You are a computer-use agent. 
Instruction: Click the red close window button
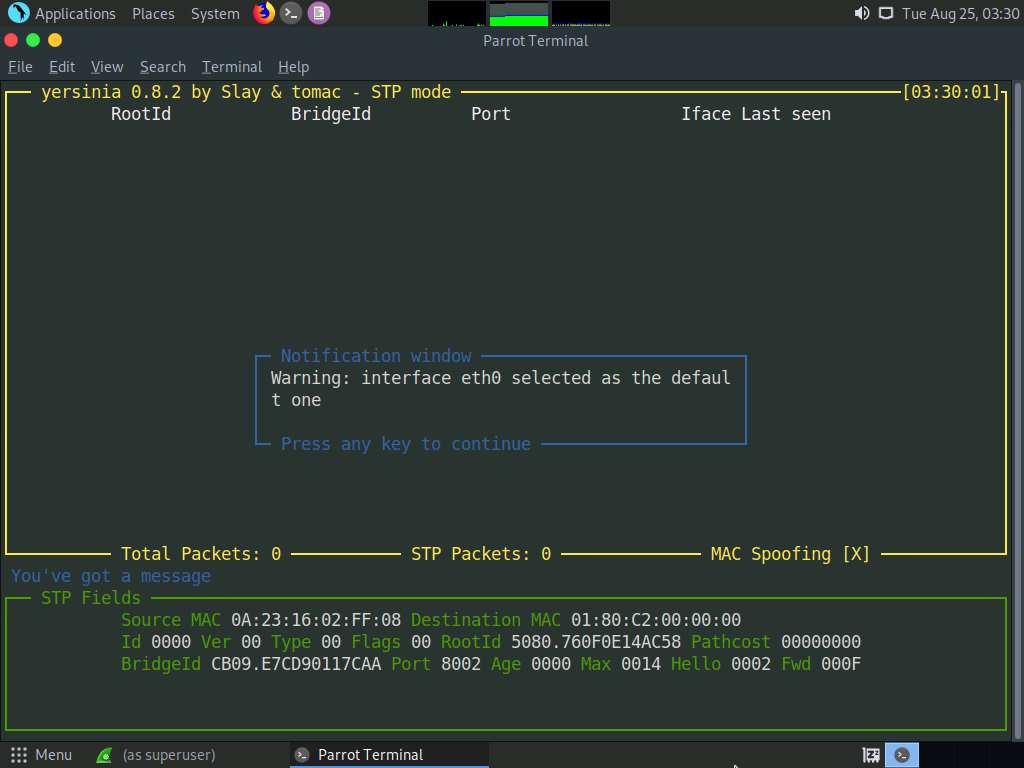point(11,40)
